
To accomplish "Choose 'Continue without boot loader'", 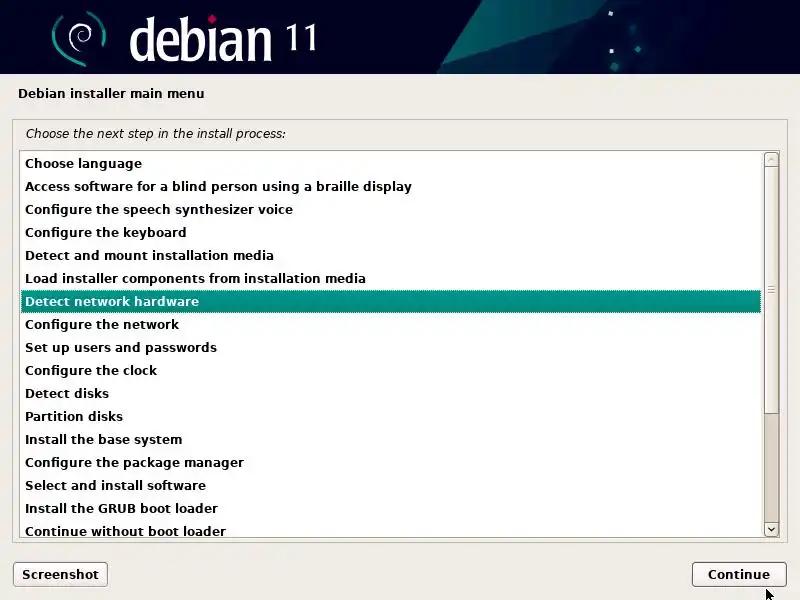I will point(391,530).
